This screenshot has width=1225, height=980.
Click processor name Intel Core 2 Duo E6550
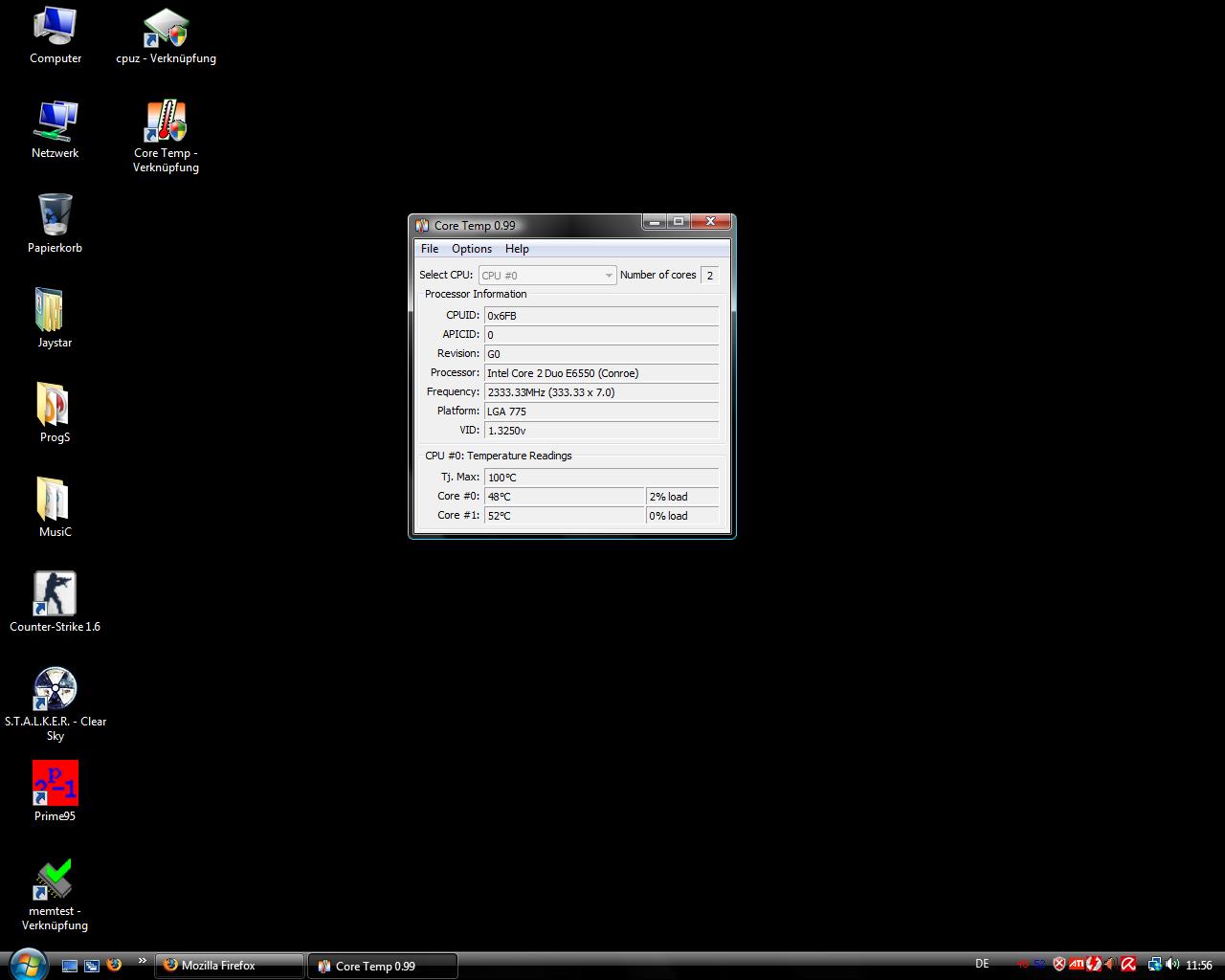click(601, 373)
